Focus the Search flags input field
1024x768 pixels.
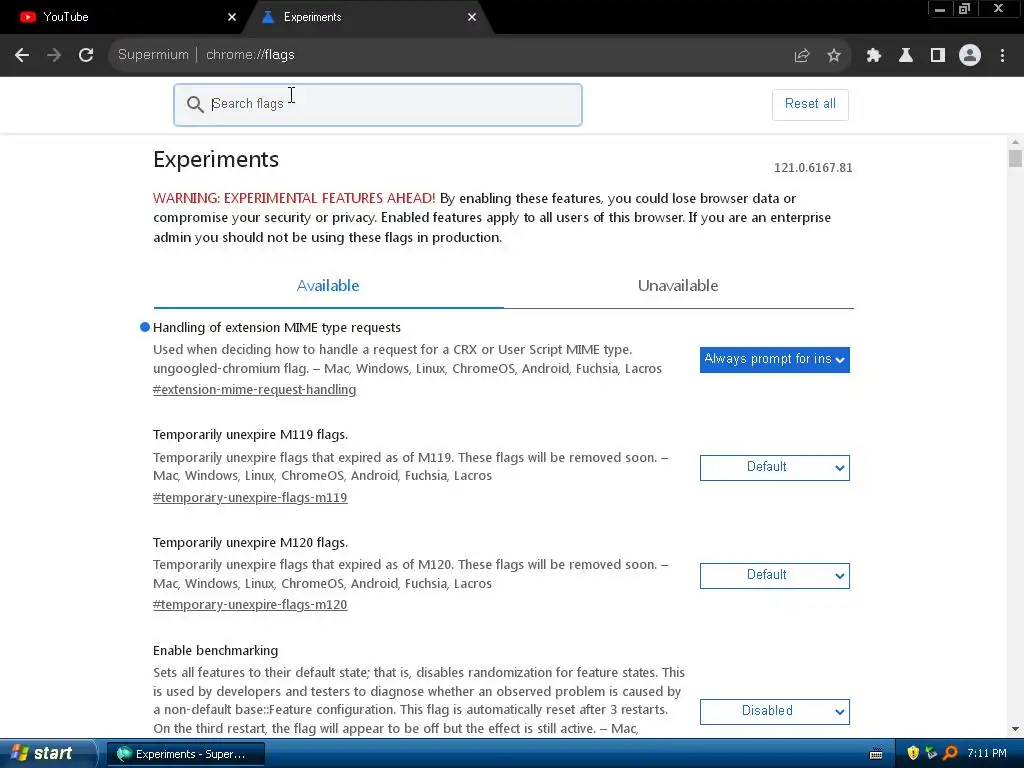coord(377,104)
